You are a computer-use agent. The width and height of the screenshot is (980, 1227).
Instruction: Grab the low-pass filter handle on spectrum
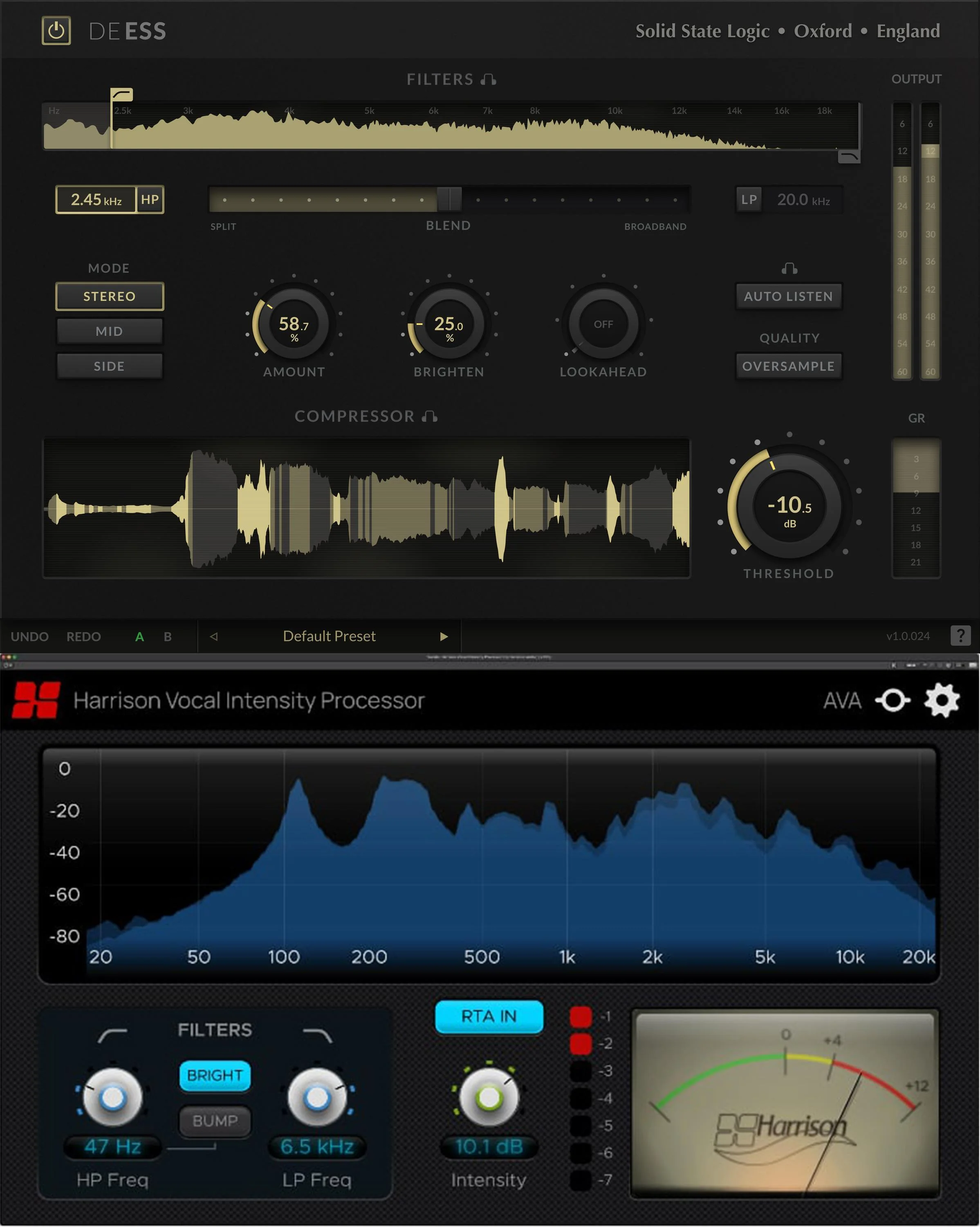tap(849, 156)
